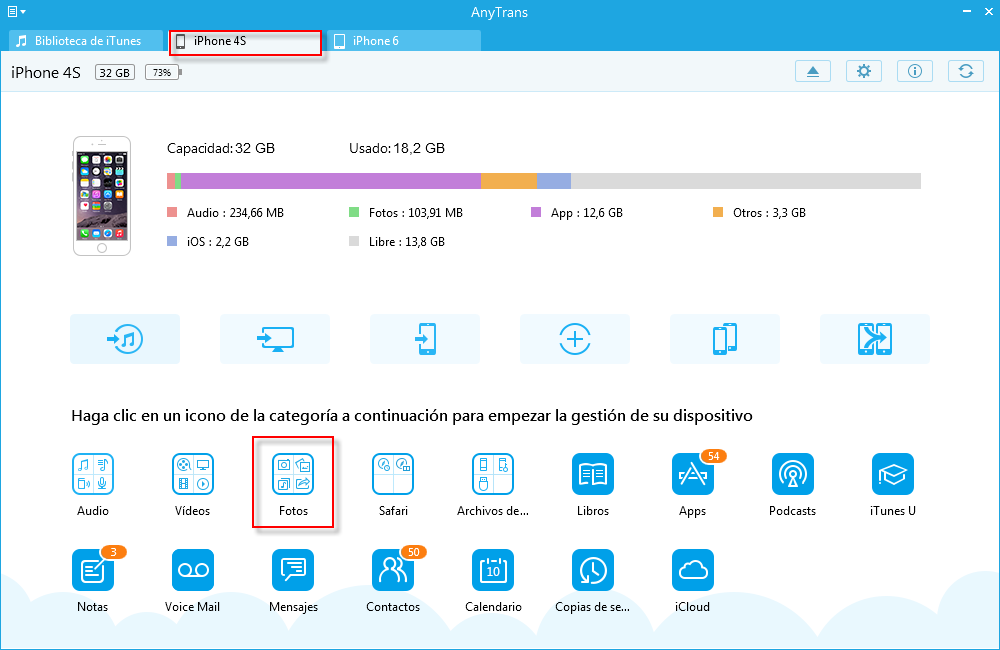Switch to the Biblioteca de iTunes tab
This screenshot has width=1000, height=650.
pyautogui.click(x=86, y=41)
